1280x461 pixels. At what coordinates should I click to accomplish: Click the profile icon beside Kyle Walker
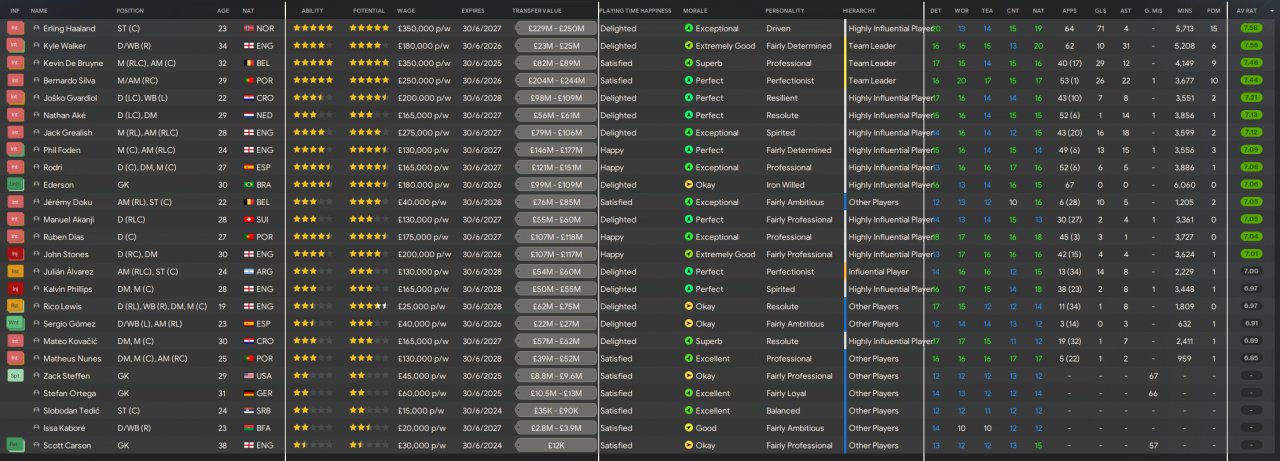tap(37, 46)
